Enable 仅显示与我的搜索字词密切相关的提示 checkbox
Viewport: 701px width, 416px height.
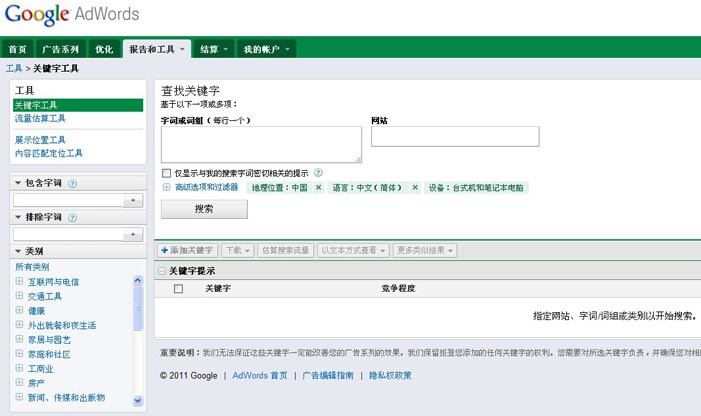167,173
